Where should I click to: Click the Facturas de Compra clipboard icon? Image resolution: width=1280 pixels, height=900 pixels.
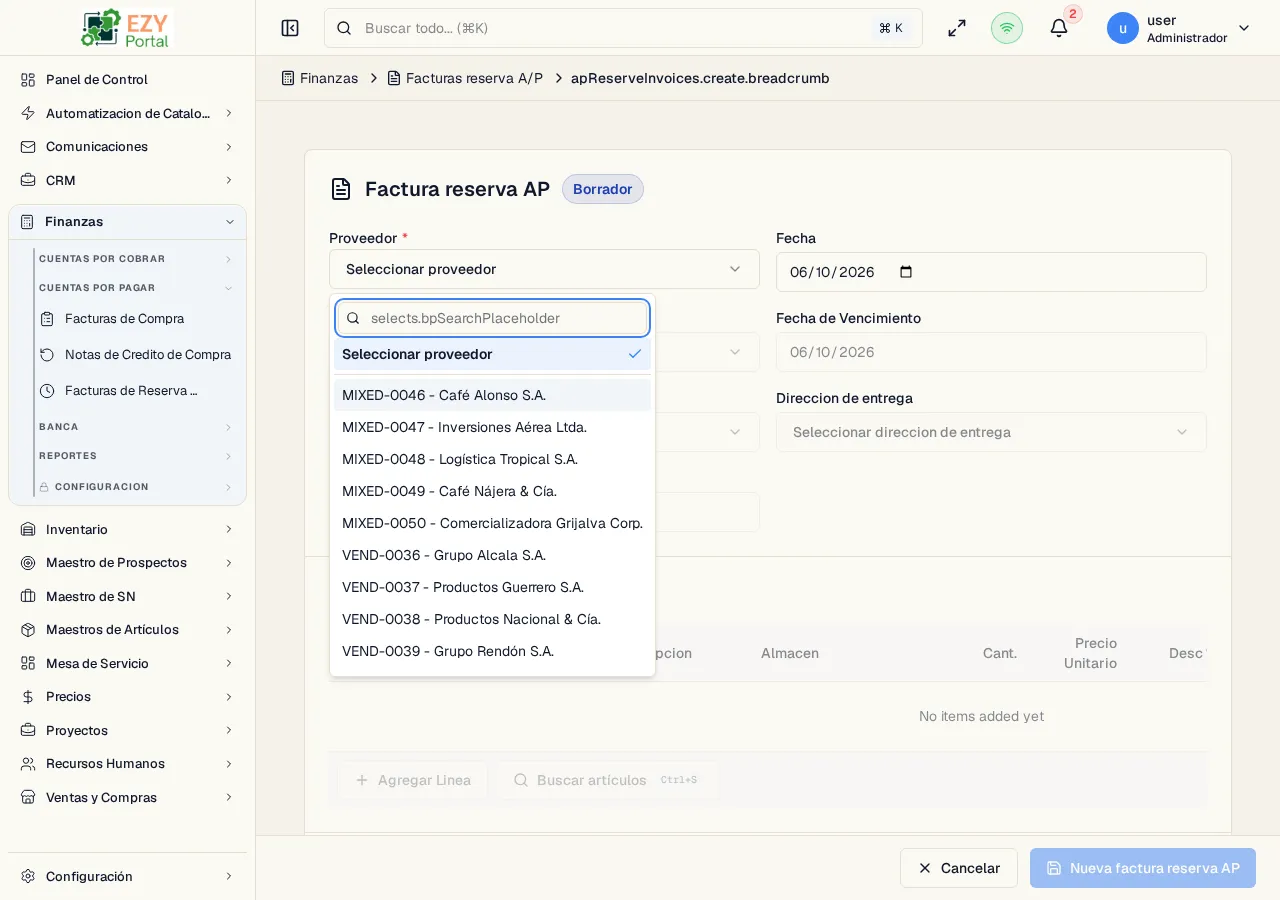click(x=47, y=318)
